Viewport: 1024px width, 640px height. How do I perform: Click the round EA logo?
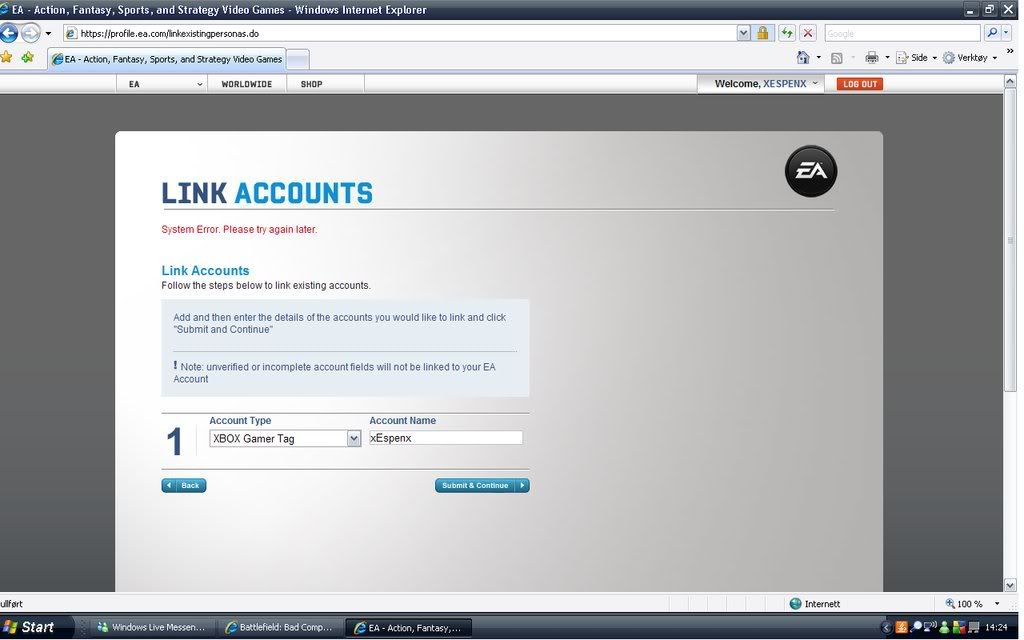point(810,171)
